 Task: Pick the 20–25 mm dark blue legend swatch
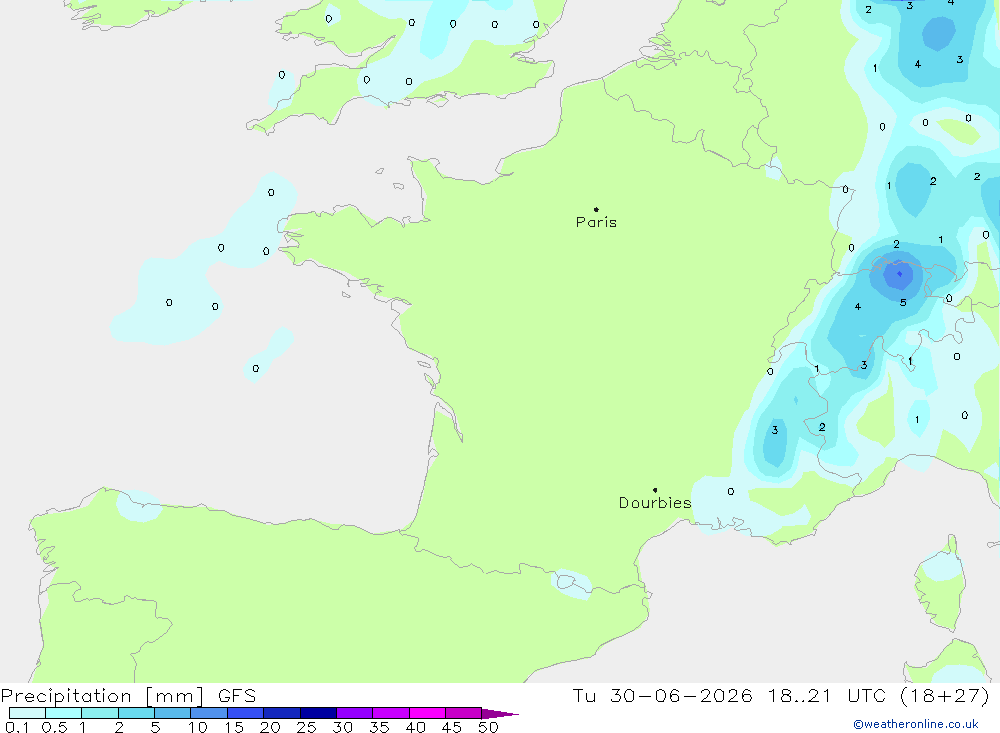(x=282, y=713)
